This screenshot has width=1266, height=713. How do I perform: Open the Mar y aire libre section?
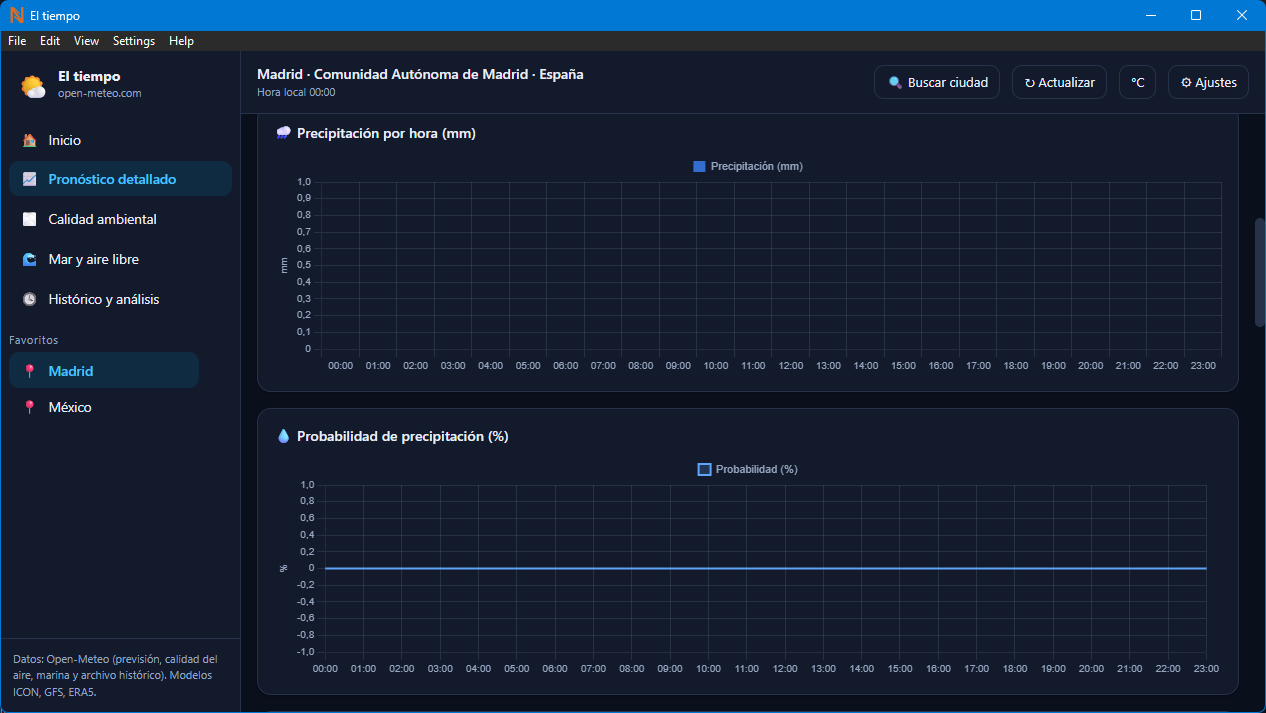[x=120, y=260]
